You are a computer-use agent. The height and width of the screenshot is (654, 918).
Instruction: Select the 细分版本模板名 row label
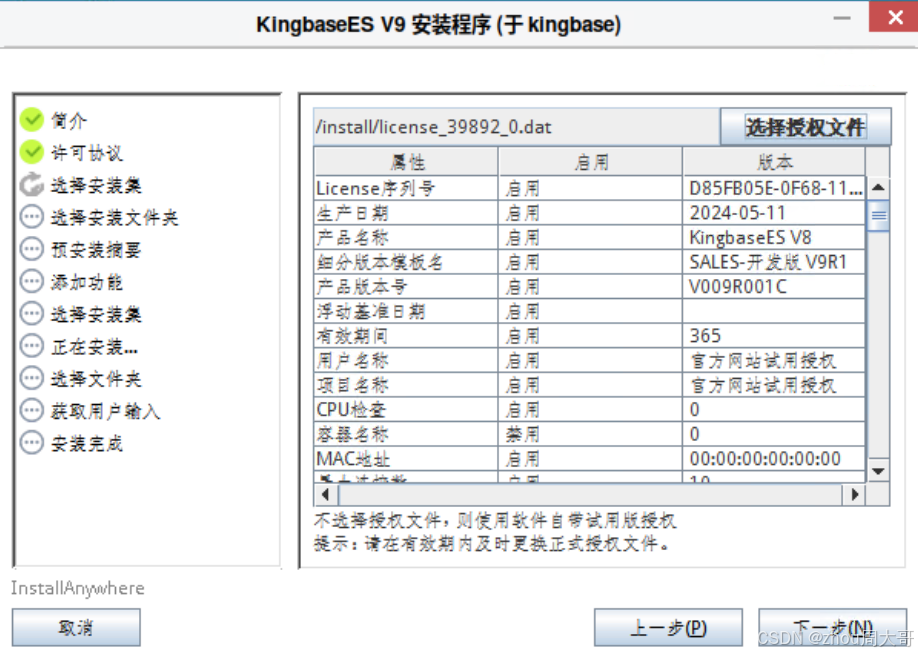[379, 262]
